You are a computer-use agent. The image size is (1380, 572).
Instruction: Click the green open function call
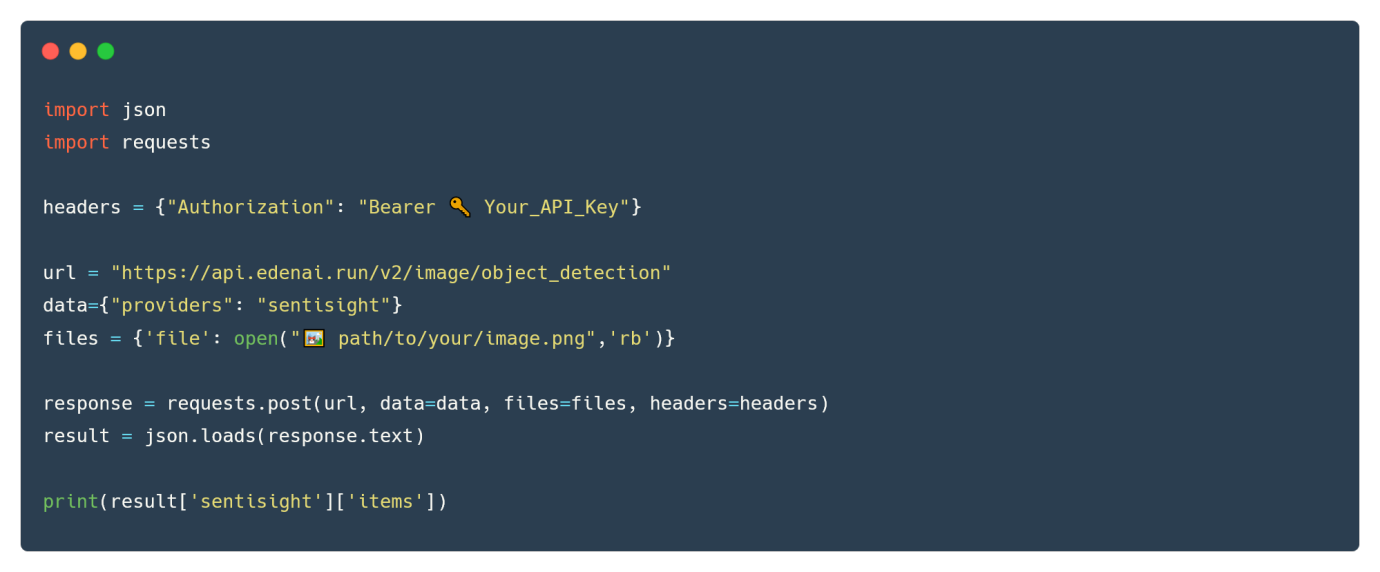click(x=256, y=338)
